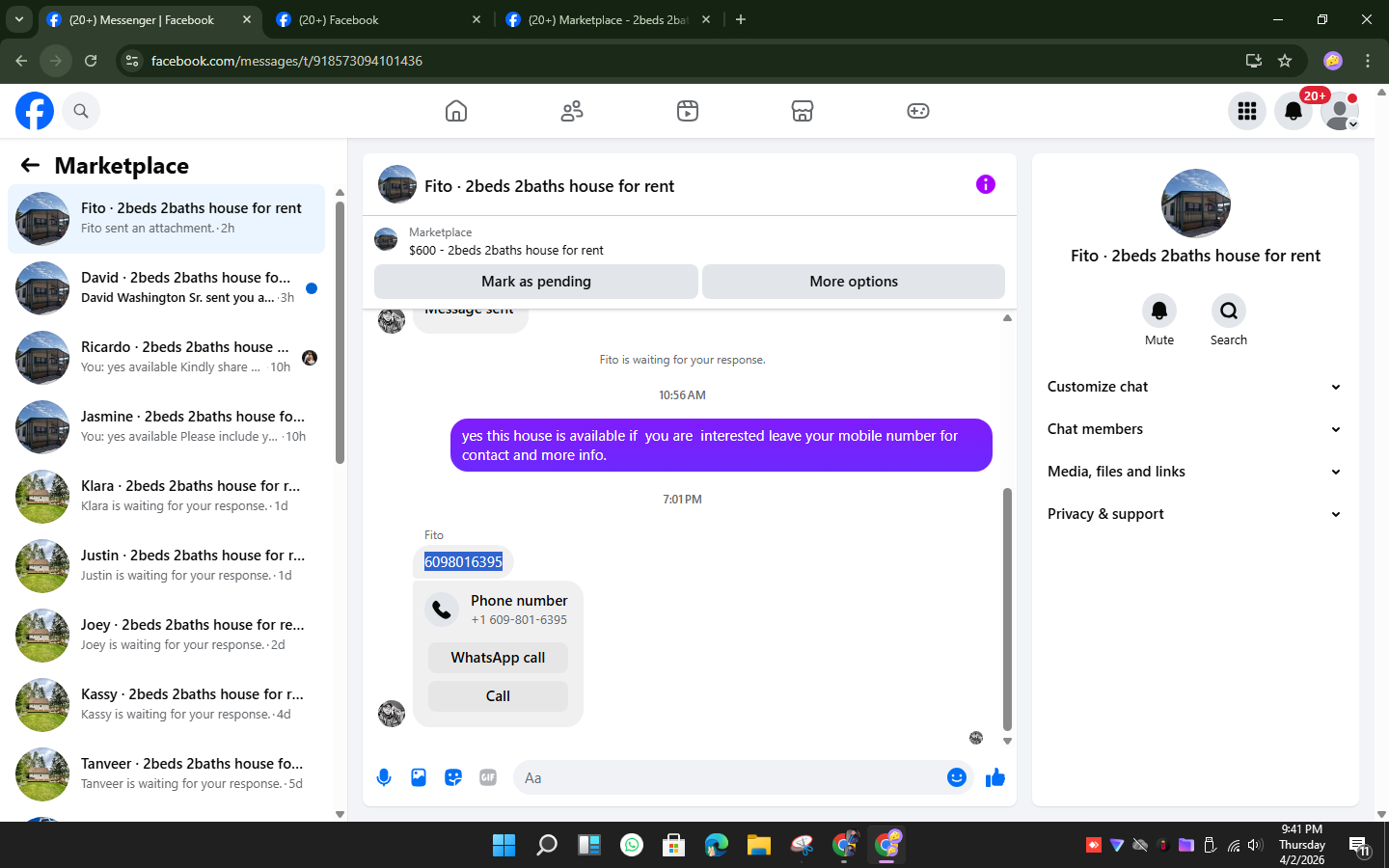Open the notifications bell with 20+ badge

[1294, 111]
